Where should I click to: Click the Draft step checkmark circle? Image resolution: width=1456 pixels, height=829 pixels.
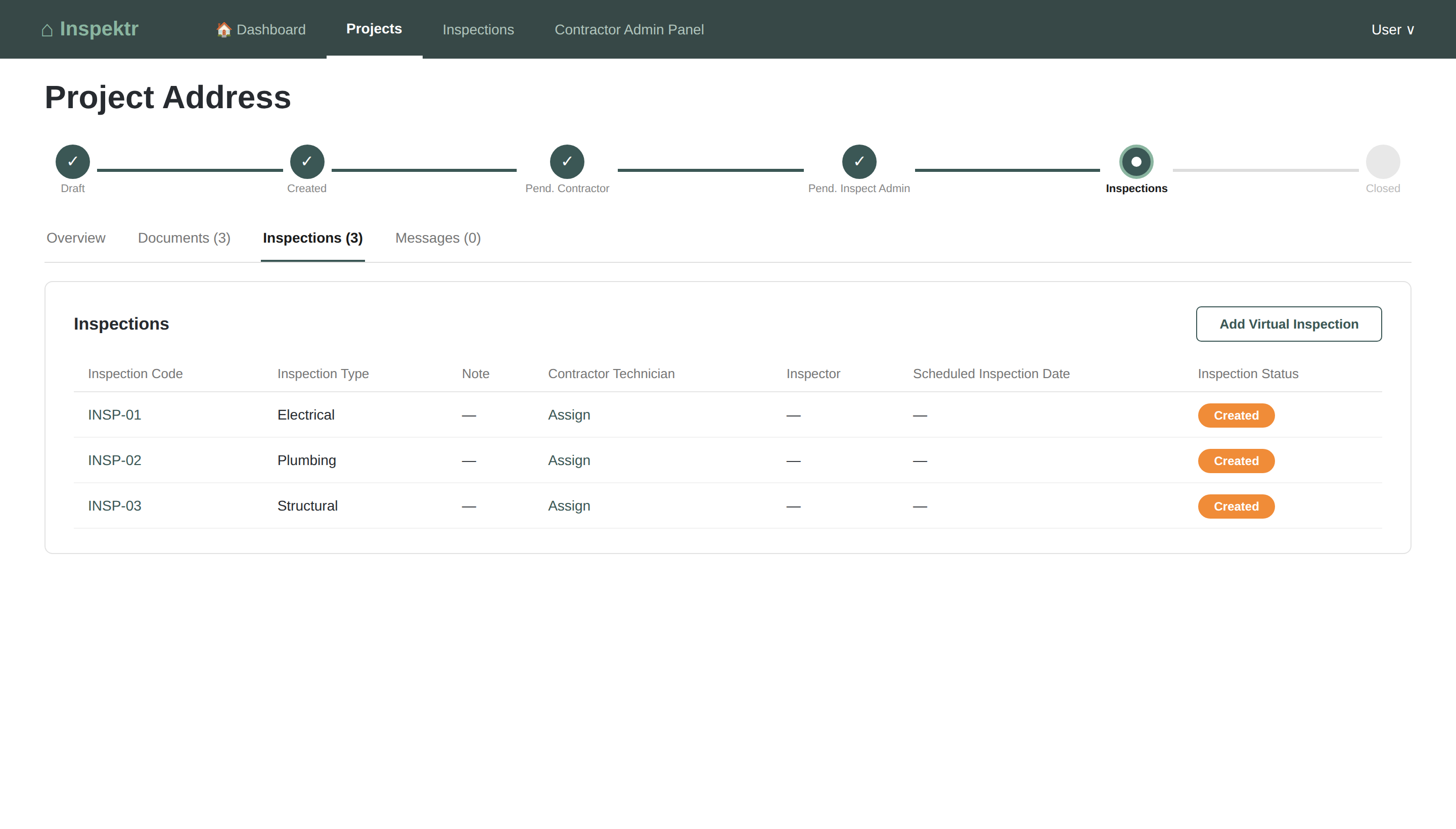(x=73, y=162)
